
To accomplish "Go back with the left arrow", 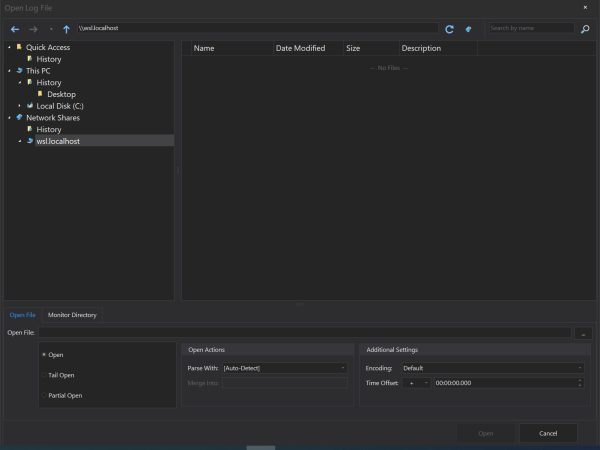I will click(x=15, y=29).
